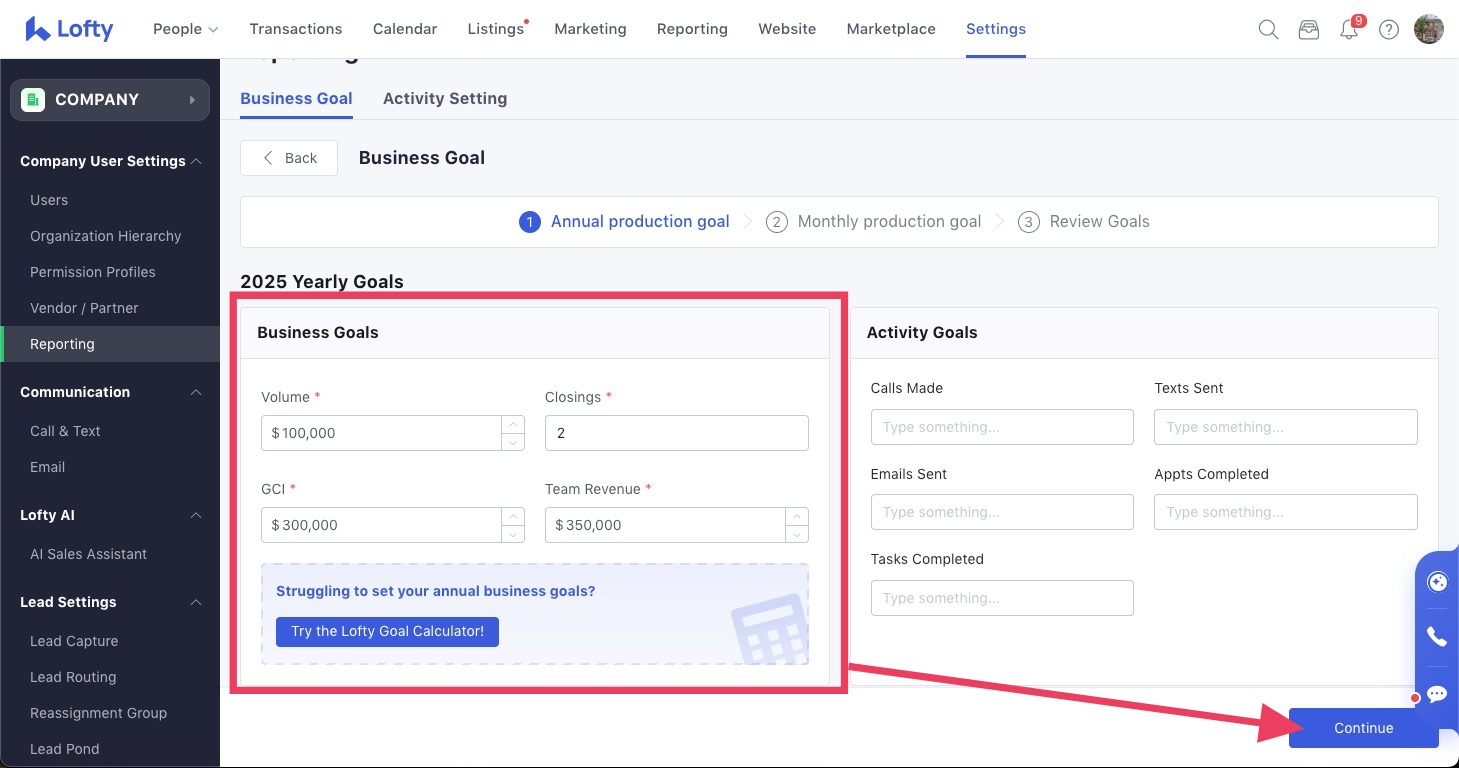Decrease Team Revenue with down arrow
1459x768 pixels.
(x=797, y=534)
